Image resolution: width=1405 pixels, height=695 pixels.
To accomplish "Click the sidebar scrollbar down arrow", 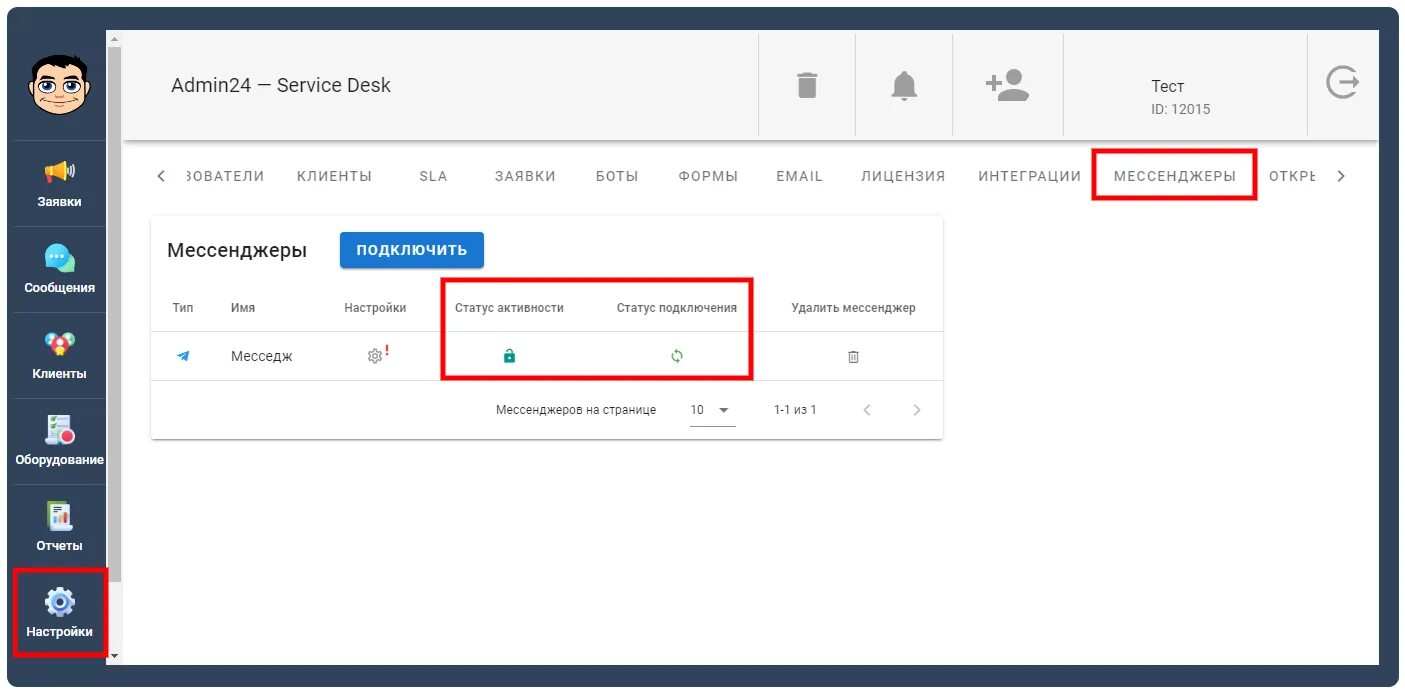I will pyautogui.click(x=114, y=657).
